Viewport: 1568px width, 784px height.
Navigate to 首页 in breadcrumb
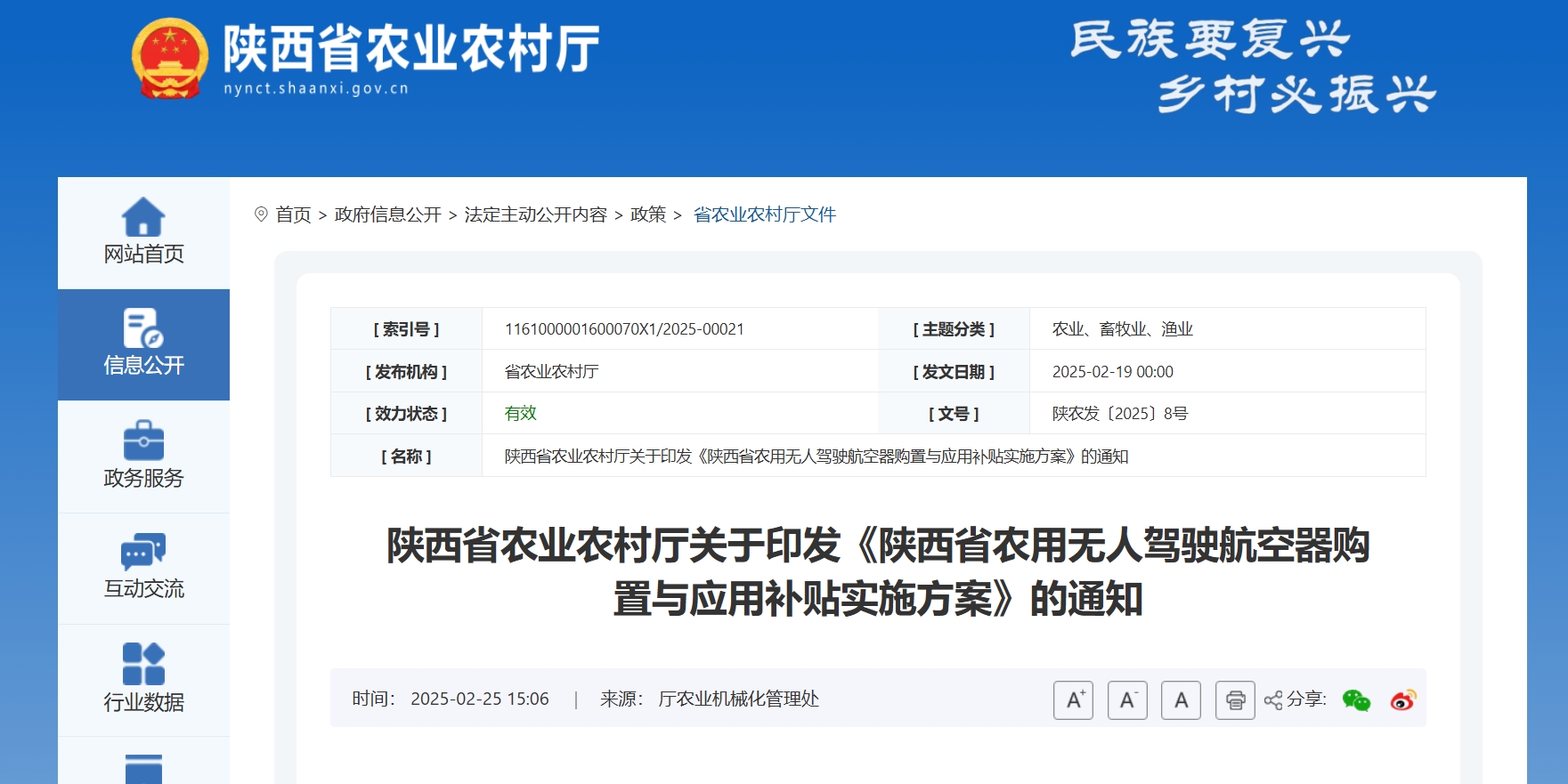coord(293,214)
